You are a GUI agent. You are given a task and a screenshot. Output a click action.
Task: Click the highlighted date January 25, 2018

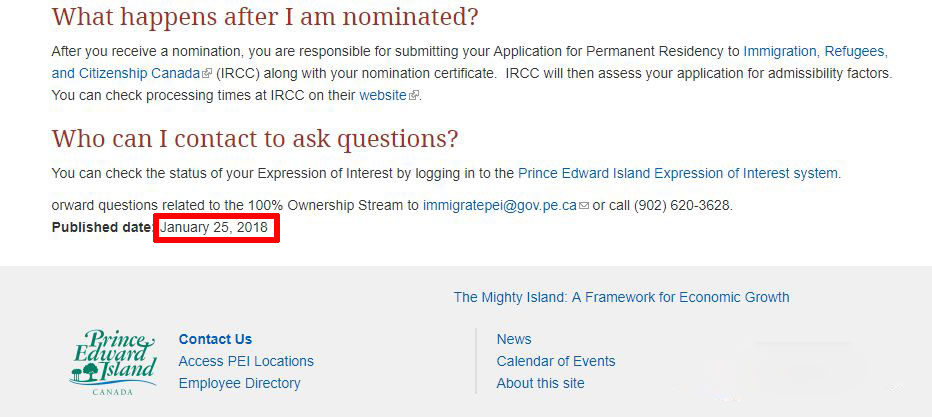pyautogui.click(x=214, y=228)
